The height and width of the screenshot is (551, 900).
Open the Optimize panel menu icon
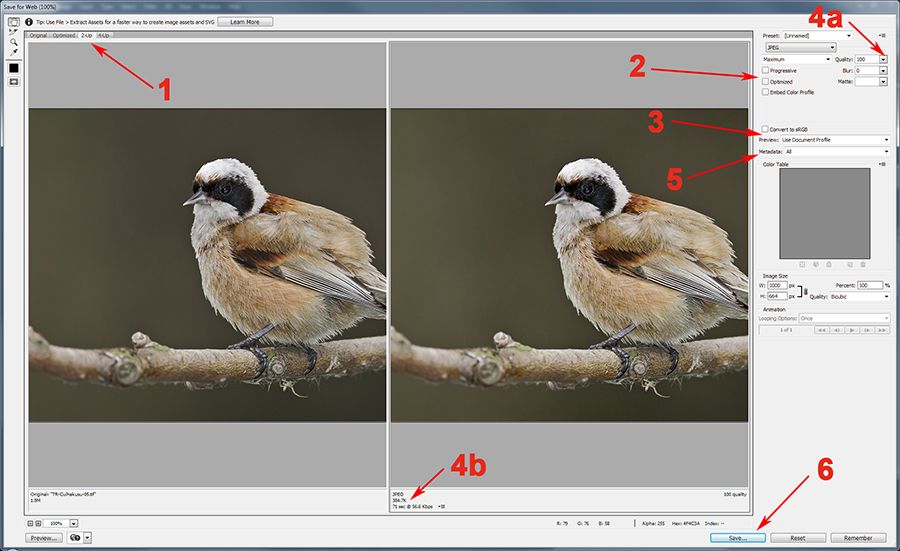(883, 36)
